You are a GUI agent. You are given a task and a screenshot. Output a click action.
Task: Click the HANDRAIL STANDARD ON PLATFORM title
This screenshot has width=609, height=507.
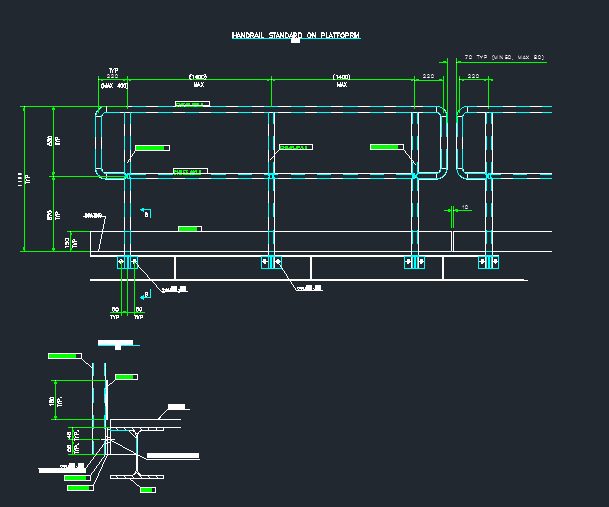click(295, 35)
